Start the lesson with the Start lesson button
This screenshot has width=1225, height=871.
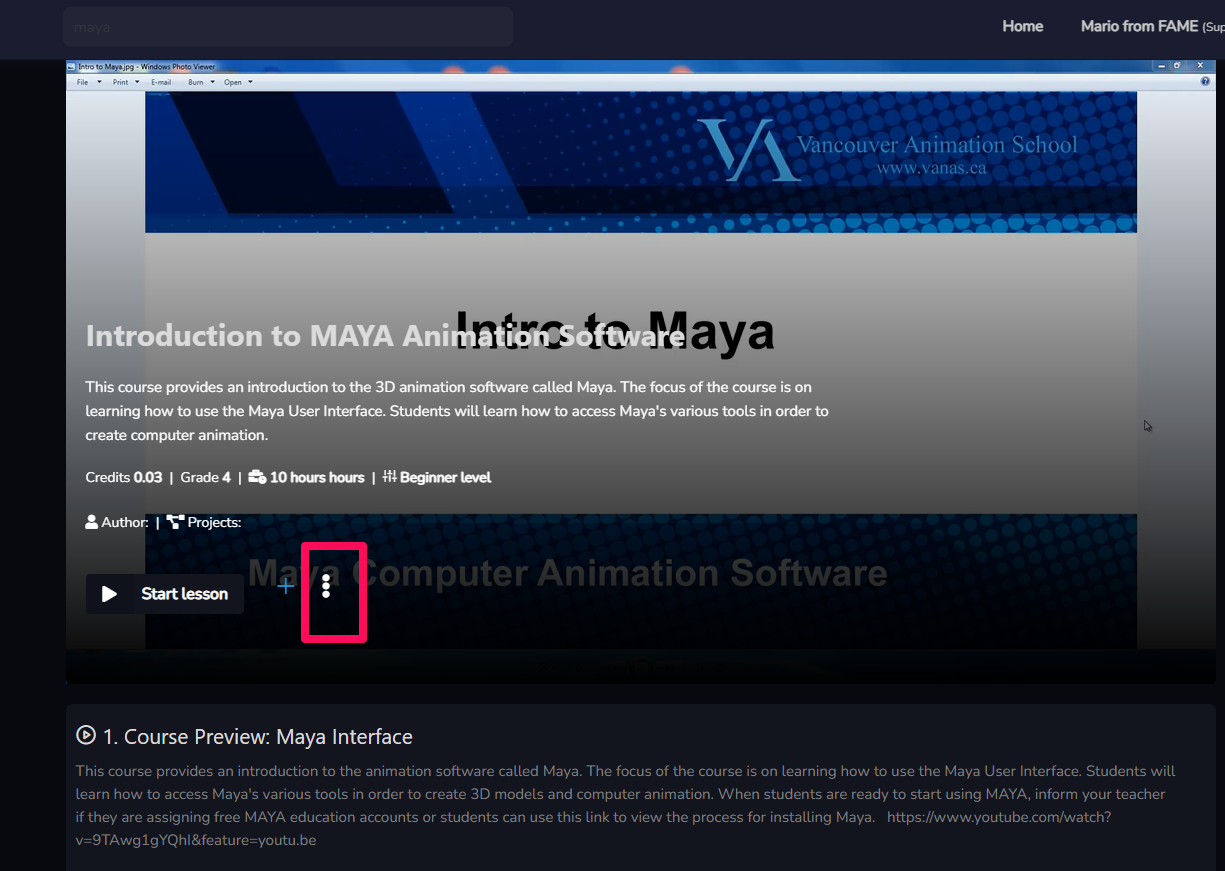coord(165,594)
